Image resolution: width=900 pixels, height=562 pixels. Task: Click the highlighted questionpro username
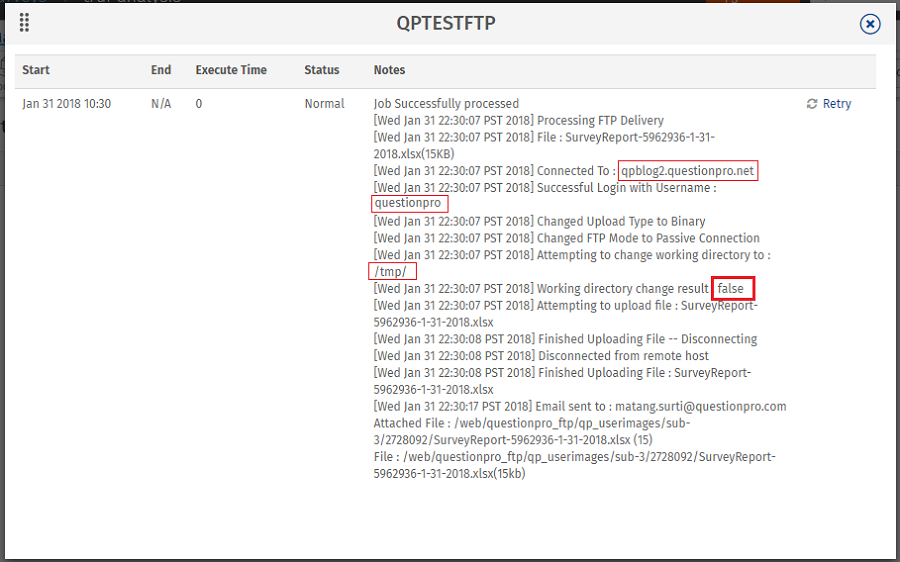[408, 204]
